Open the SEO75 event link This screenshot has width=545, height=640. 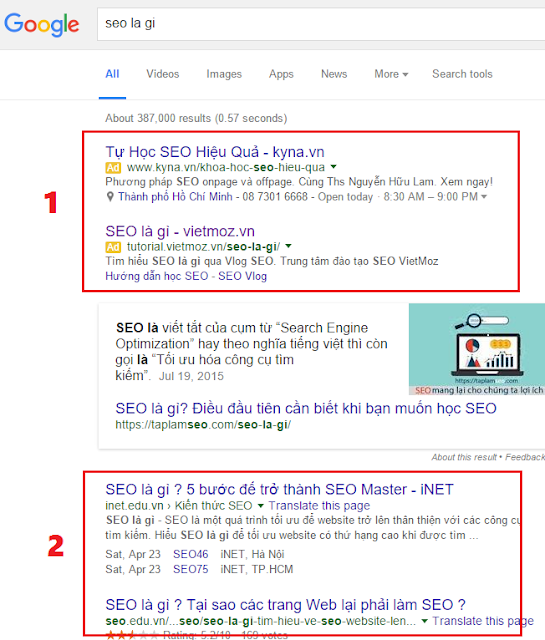191,569
